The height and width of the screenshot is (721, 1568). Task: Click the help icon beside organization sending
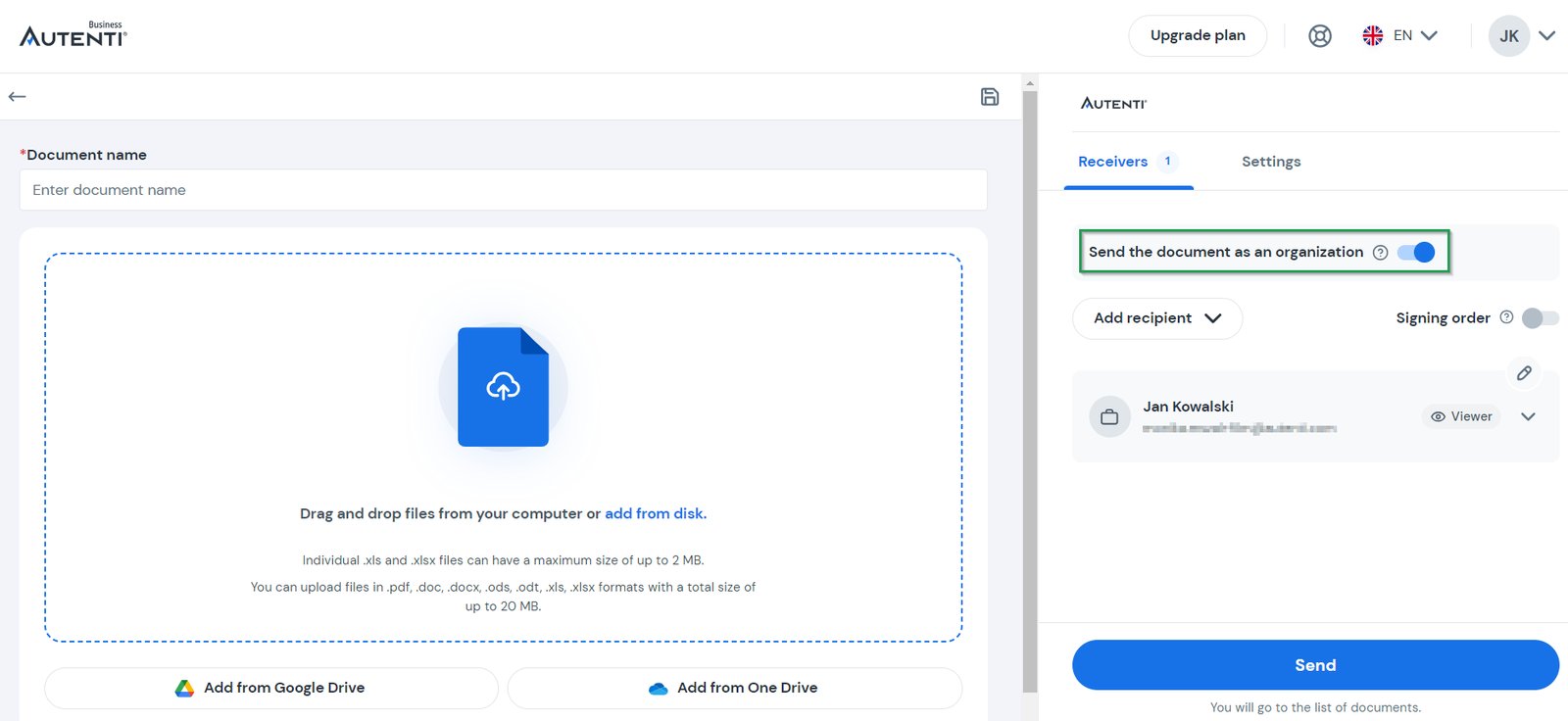click(1380, 252)
